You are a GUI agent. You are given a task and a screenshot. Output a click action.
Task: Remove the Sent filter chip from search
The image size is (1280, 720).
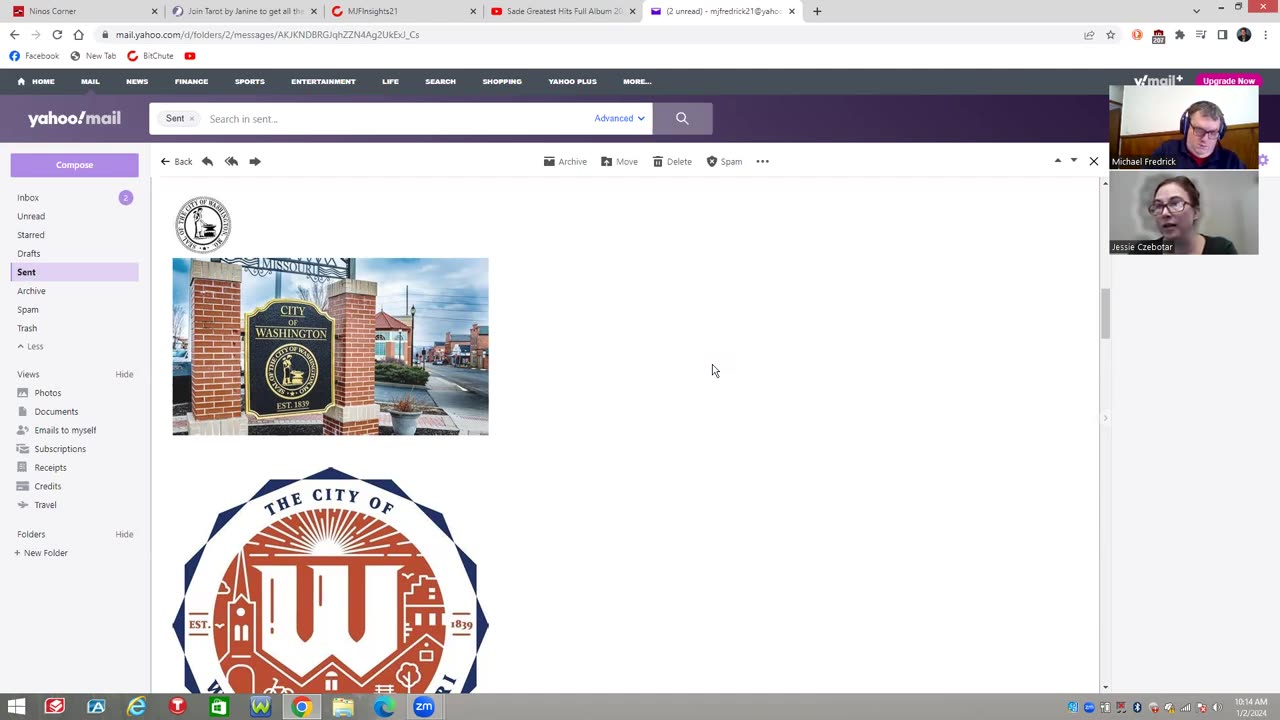point(191,119)
